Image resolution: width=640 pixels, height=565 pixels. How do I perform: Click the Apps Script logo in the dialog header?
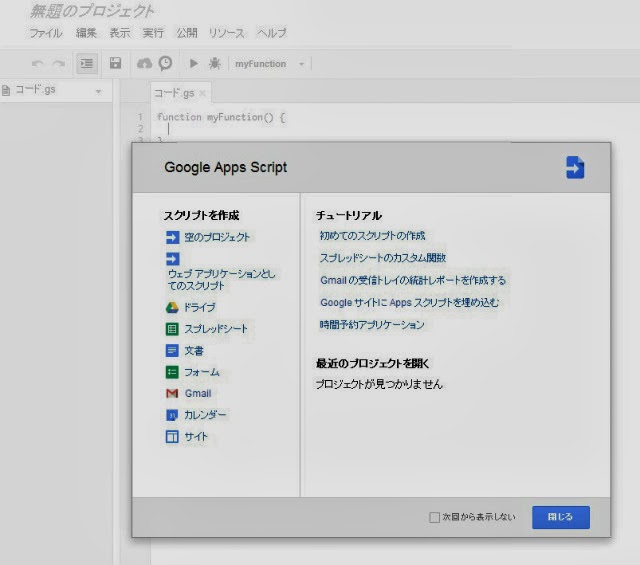click(575, 167)
